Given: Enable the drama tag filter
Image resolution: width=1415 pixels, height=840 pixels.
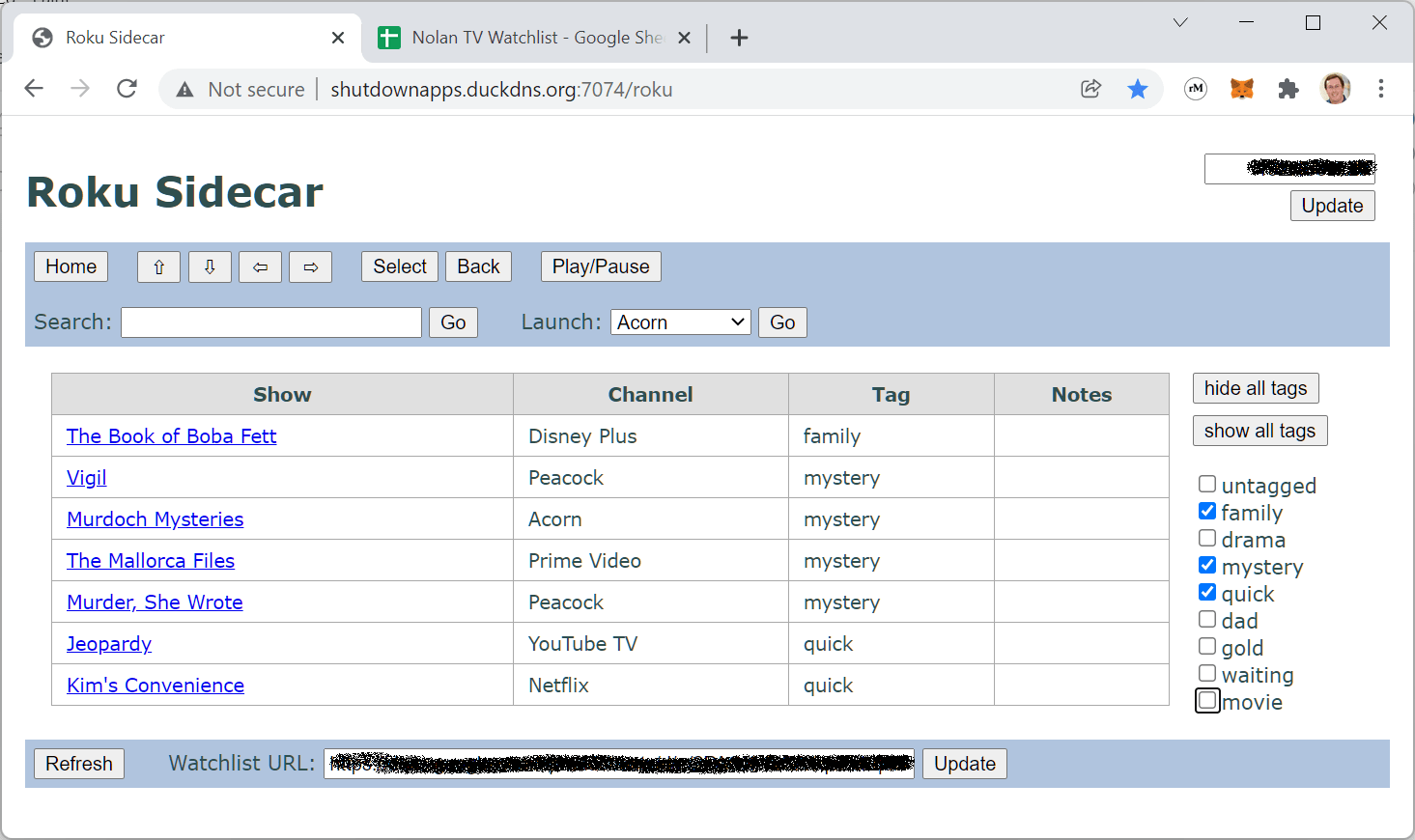Looking at the screenshot, I should tap(1207, 538).
